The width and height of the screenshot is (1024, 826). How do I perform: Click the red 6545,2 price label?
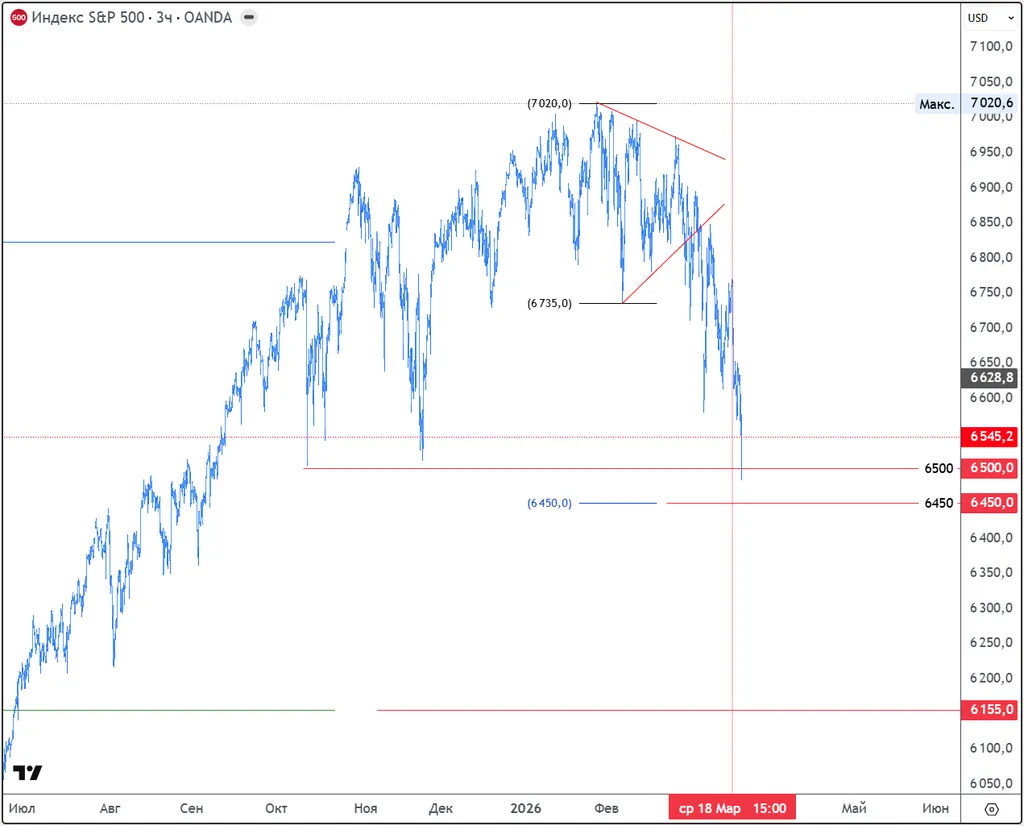pyautogui.click(x=991, y=437)
